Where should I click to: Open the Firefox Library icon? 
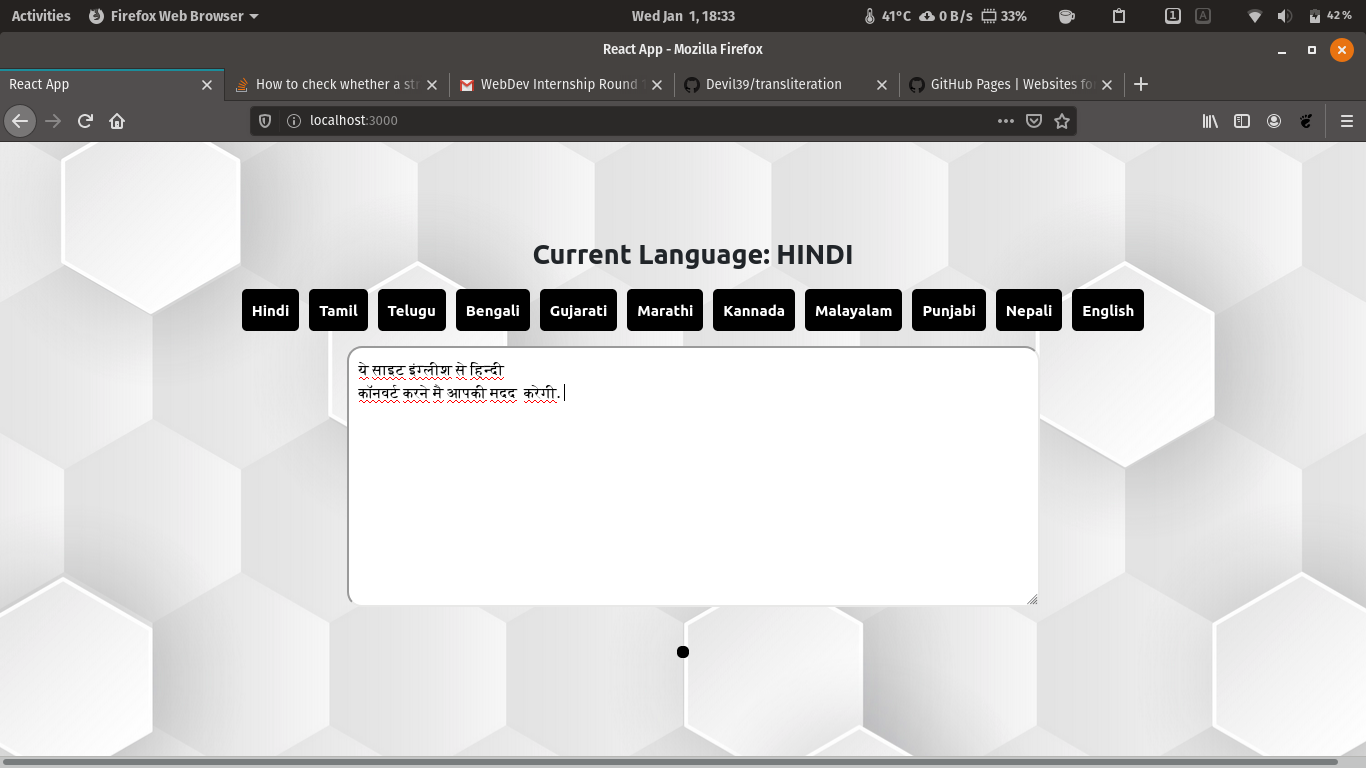pyautogui.click(x=1209, y=120)
